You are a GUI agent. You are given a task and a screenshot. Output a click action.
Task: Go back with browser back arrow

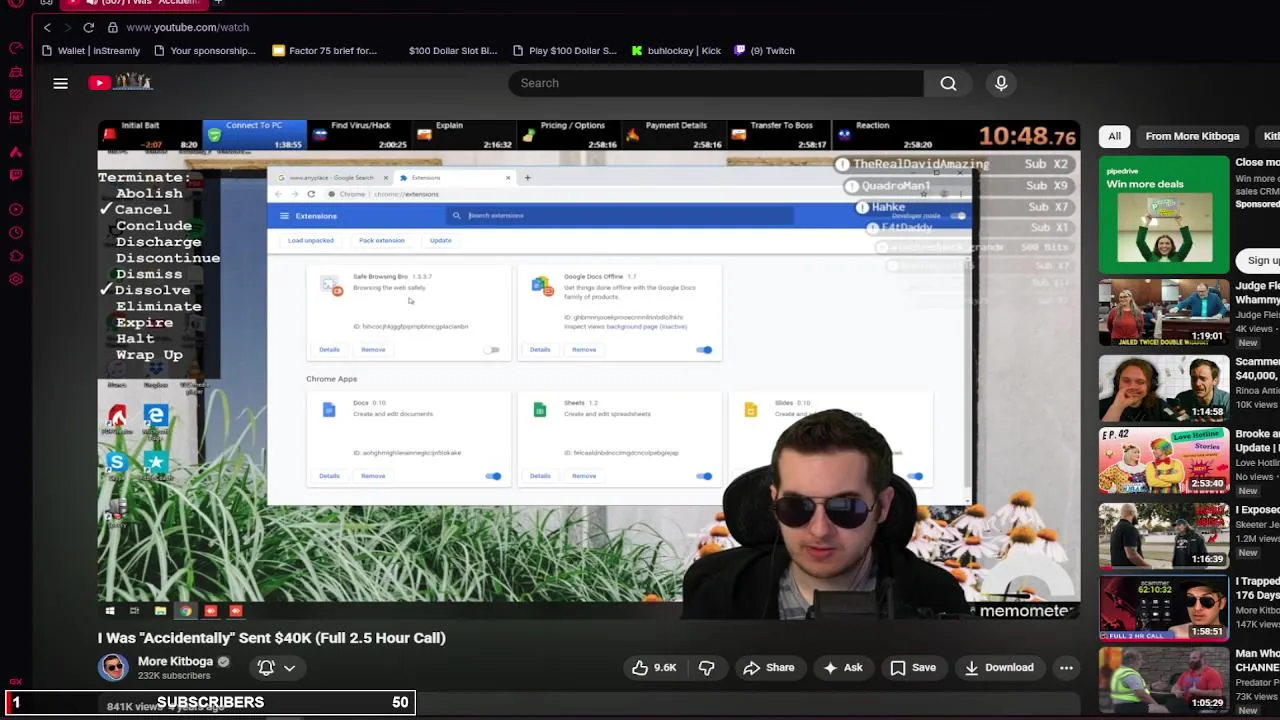point(47,27)
